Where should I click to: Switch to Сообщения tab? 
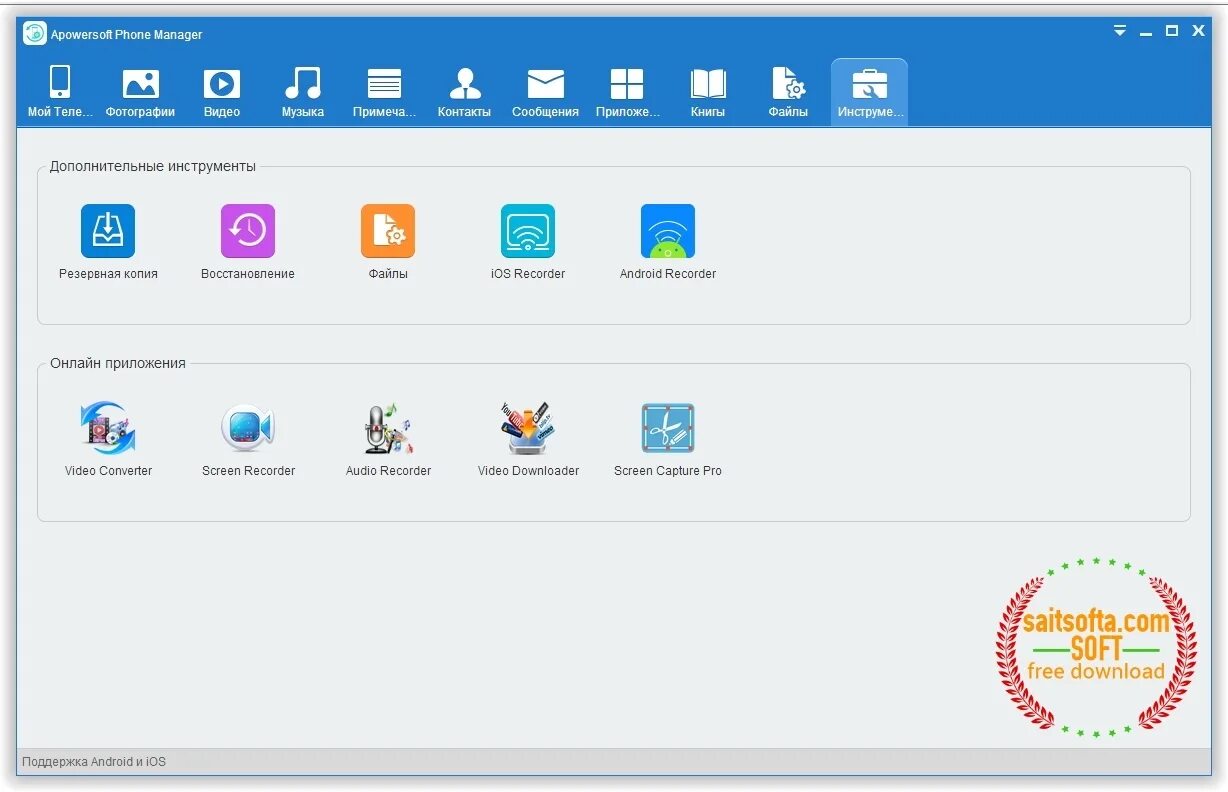click(546, 92)
